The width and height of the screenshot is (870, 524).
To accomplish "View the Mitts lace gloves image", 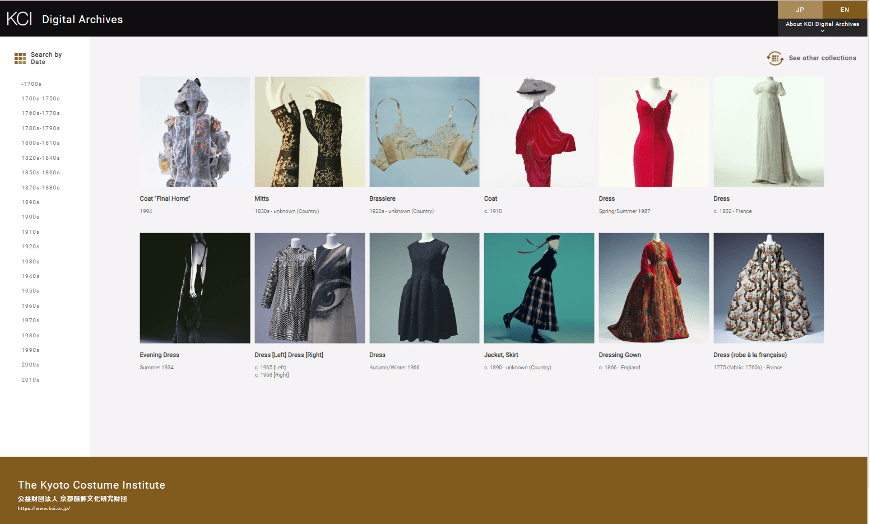I will [x=310, y=132].
